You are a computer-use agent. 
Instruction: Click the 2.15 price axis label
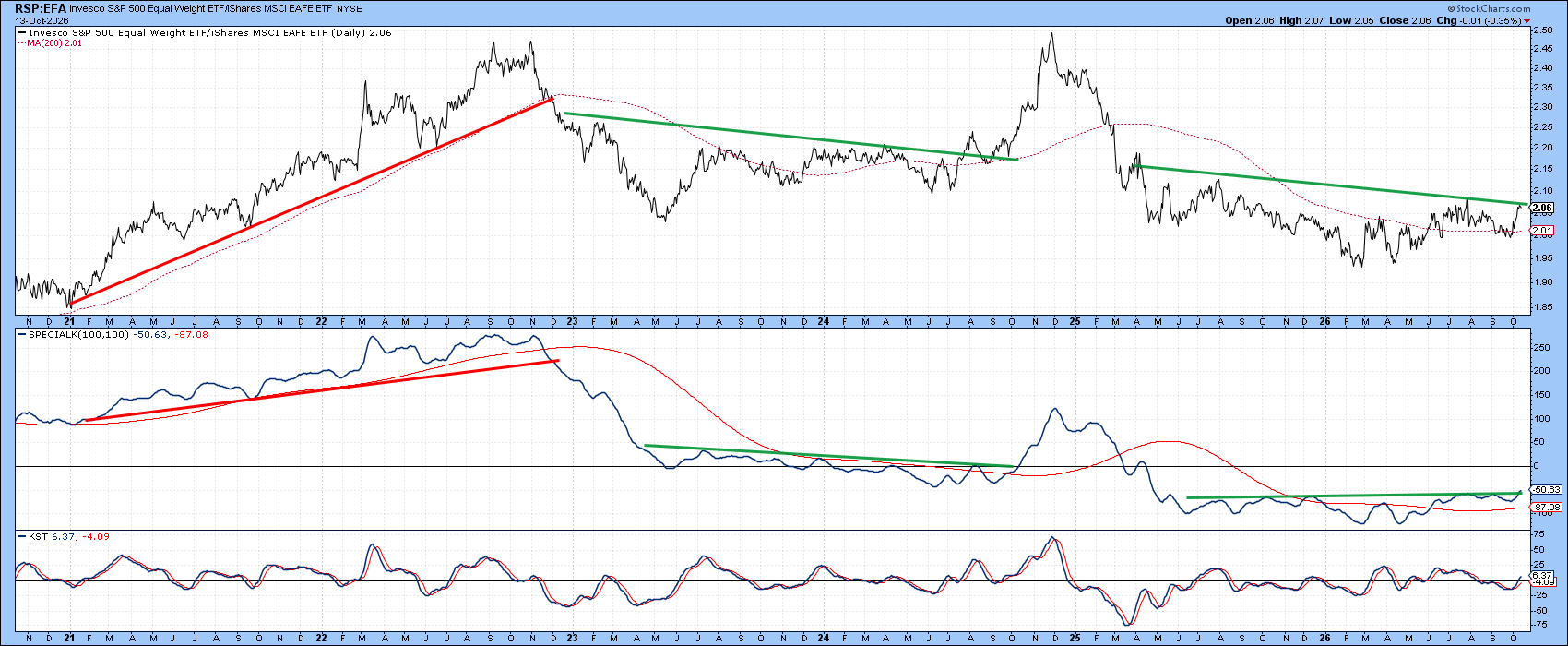pos(1542,169)
